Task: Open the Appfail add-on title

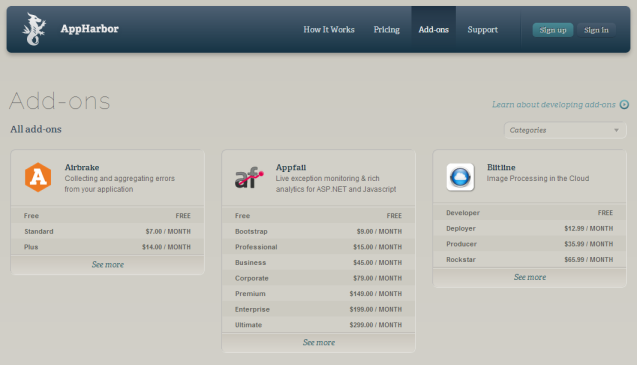Action: pos(291,167)
